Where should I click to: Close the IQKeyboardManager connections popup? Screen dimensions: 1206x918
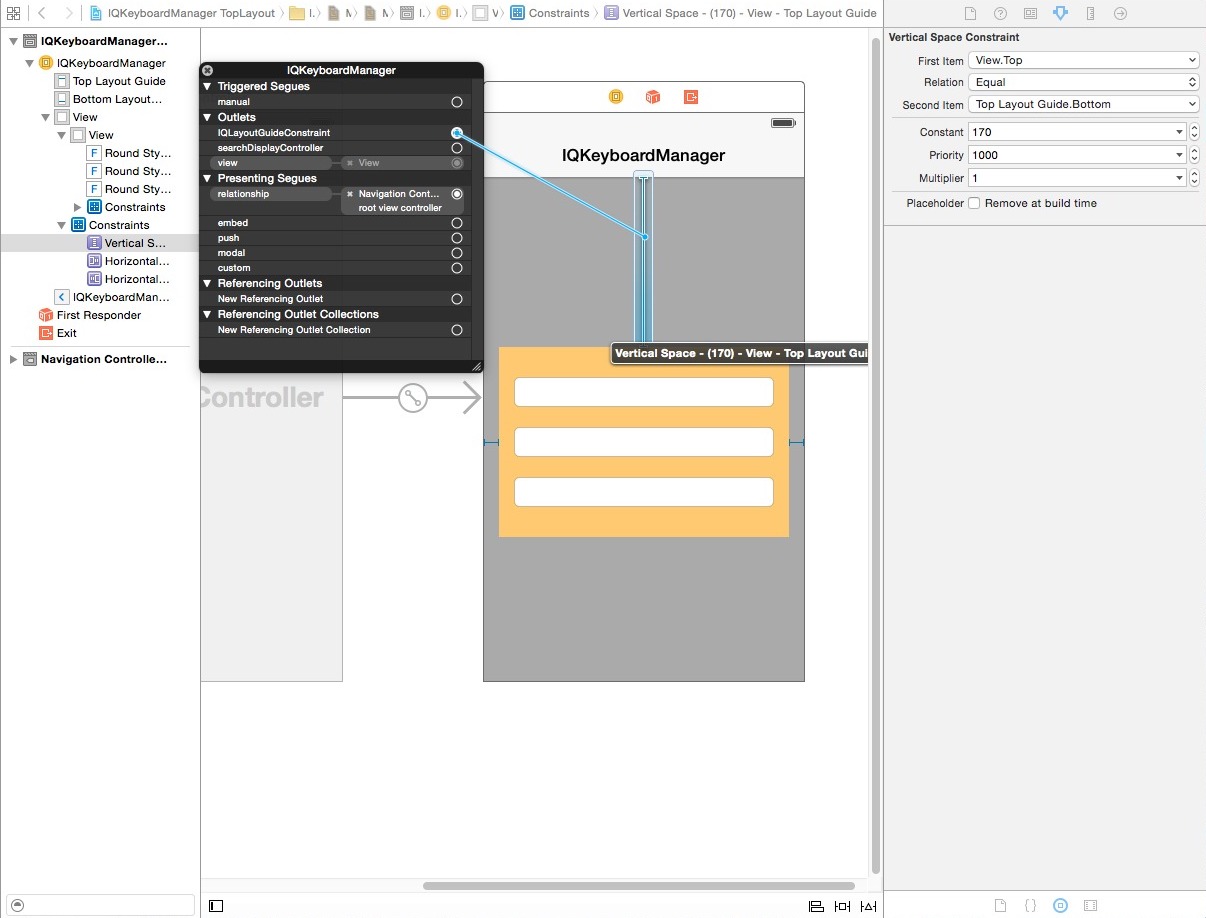pos(208,70)
